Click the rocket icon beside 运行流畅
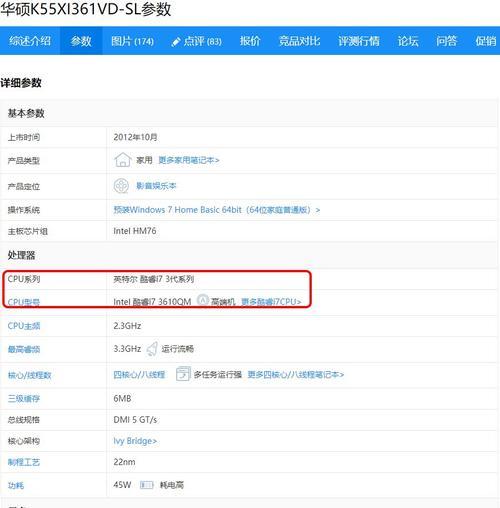500x508 pixels. coord(152,349)
